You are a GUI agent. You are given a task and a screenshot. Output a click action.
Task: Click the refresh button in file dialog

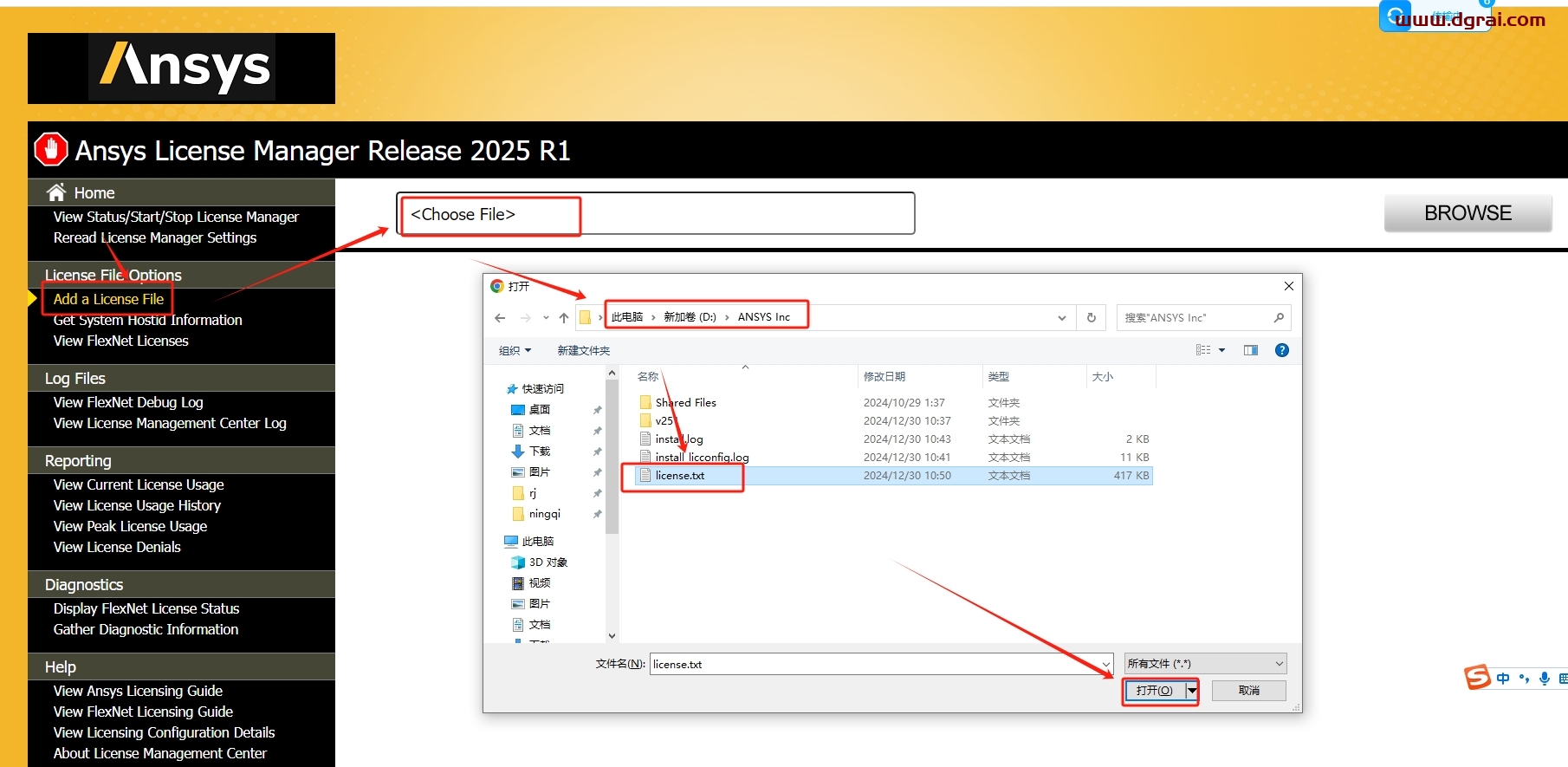pyautogui.click(x=1092, y=318)
